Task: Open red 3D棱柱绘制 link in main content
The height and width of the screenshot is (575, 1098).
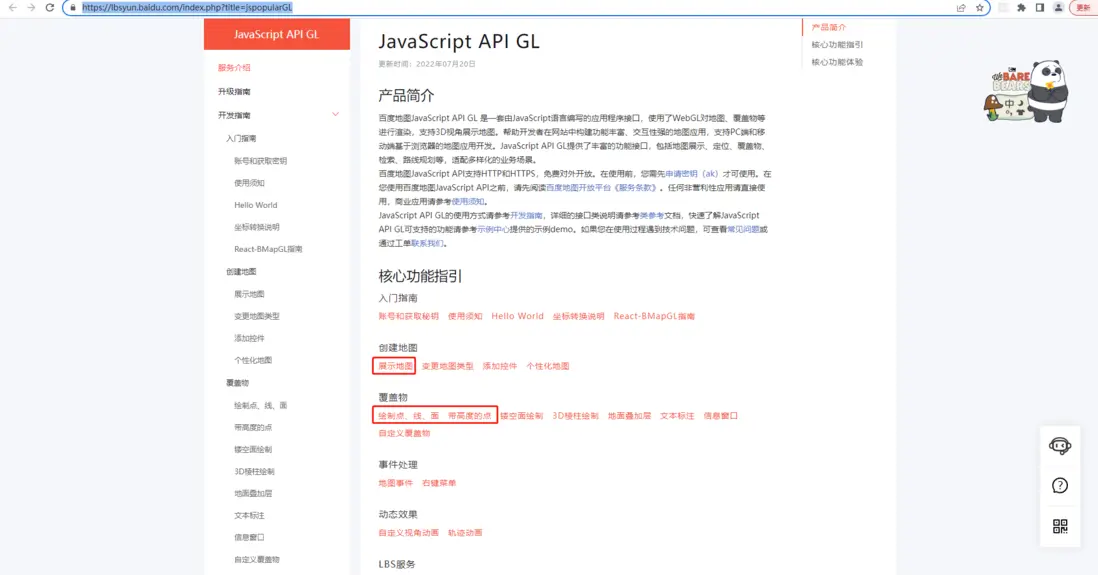Action: tap(576, 416)
